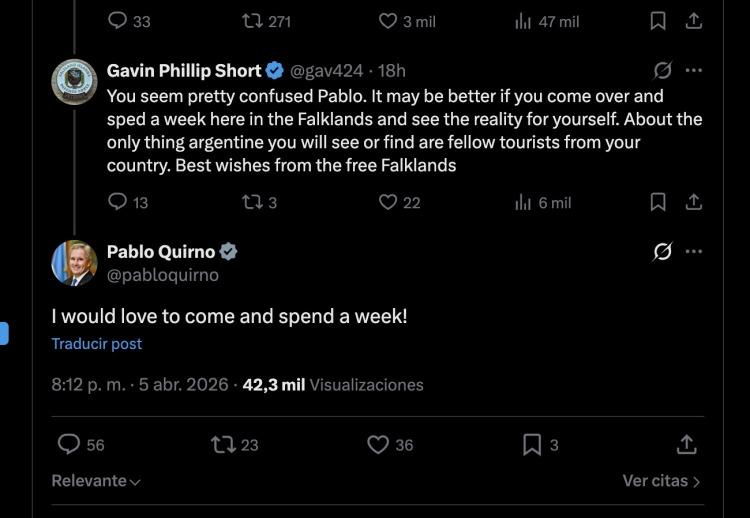Open more options menu on Gavin's tweet
The width and height of the screenshot is (750, 518).
click(694, 71)
